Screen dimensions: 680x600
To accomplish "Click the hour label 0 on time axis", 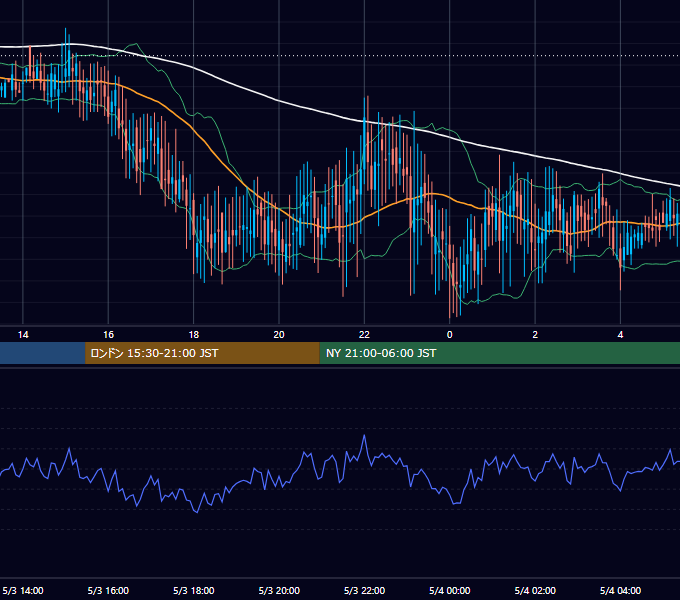I will pos(450,335).
